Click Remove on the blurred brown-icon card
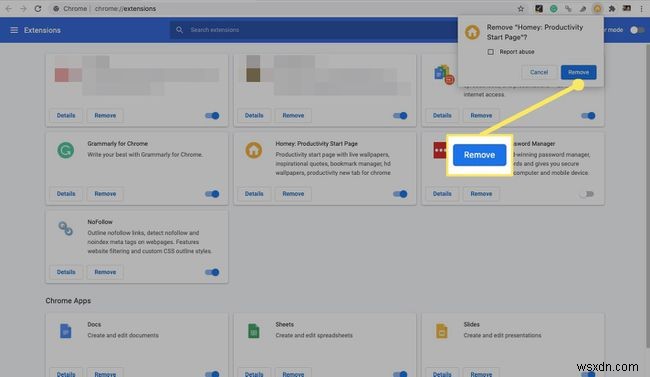This screenshot has width=650, height=377. 293,115
